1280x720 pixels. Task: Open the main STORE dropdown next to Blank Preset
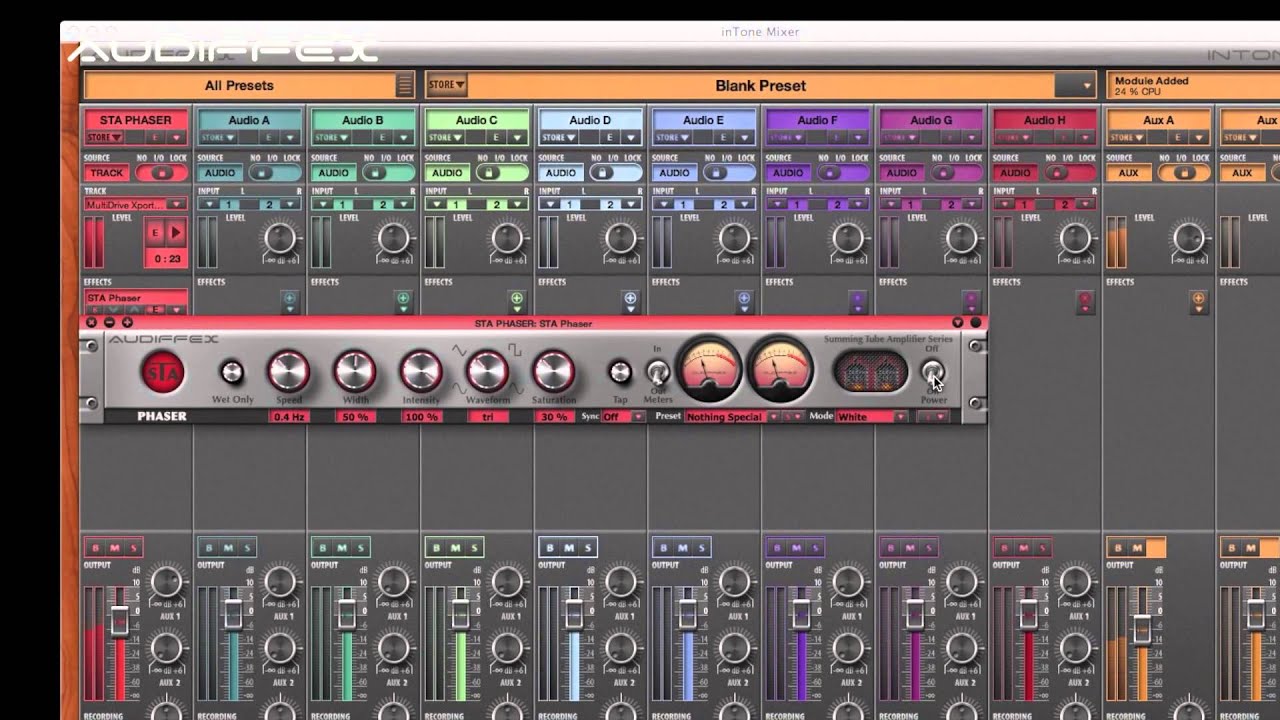(446, 85)
